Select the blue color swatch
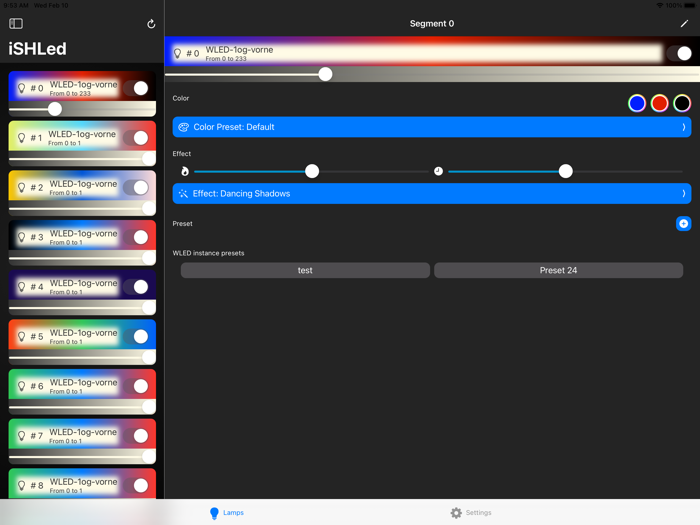Screen dimensions: 700x525 coord(637,103)
